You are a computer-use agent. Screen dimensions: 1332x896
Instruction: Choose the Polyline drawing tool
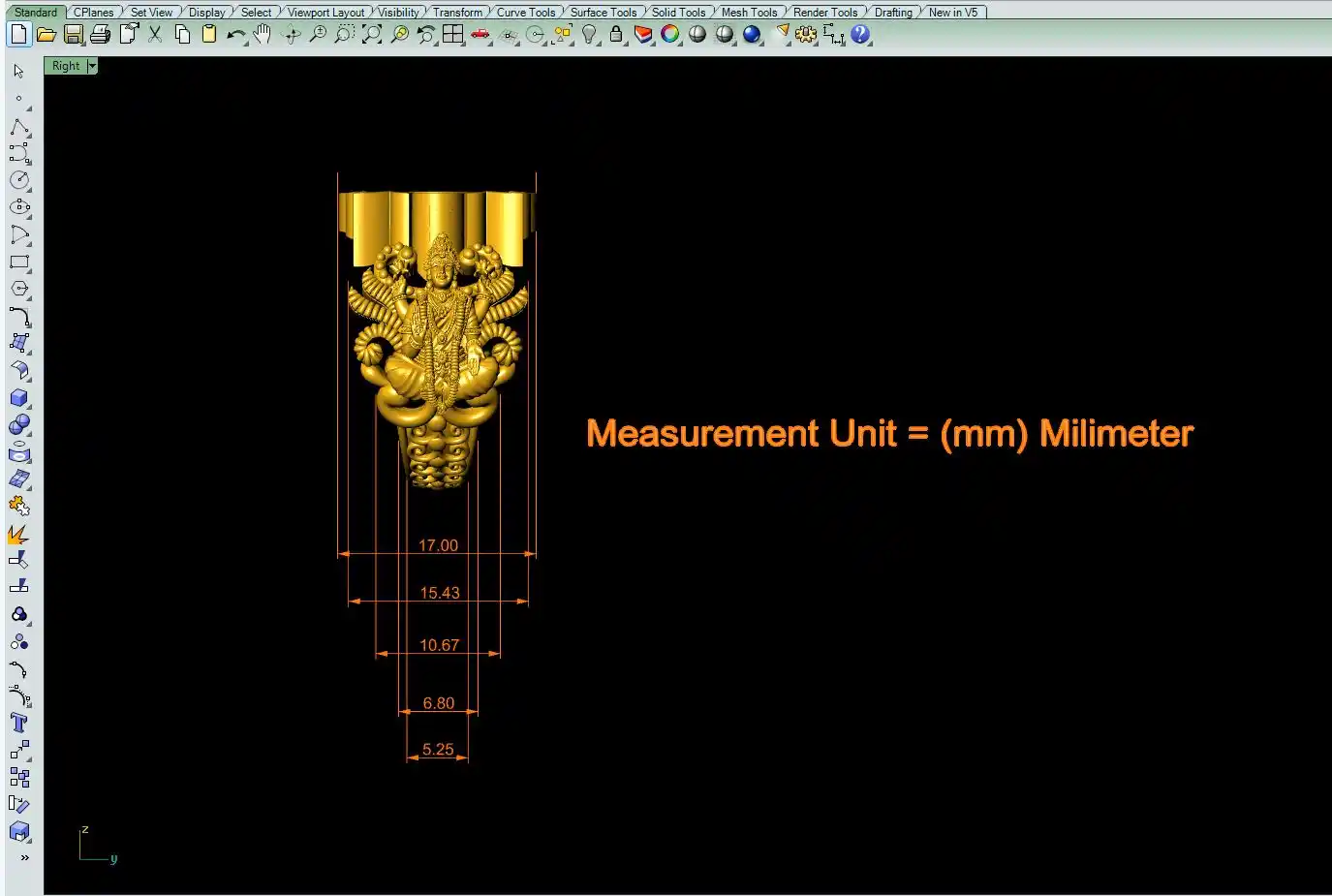[19, 128]
